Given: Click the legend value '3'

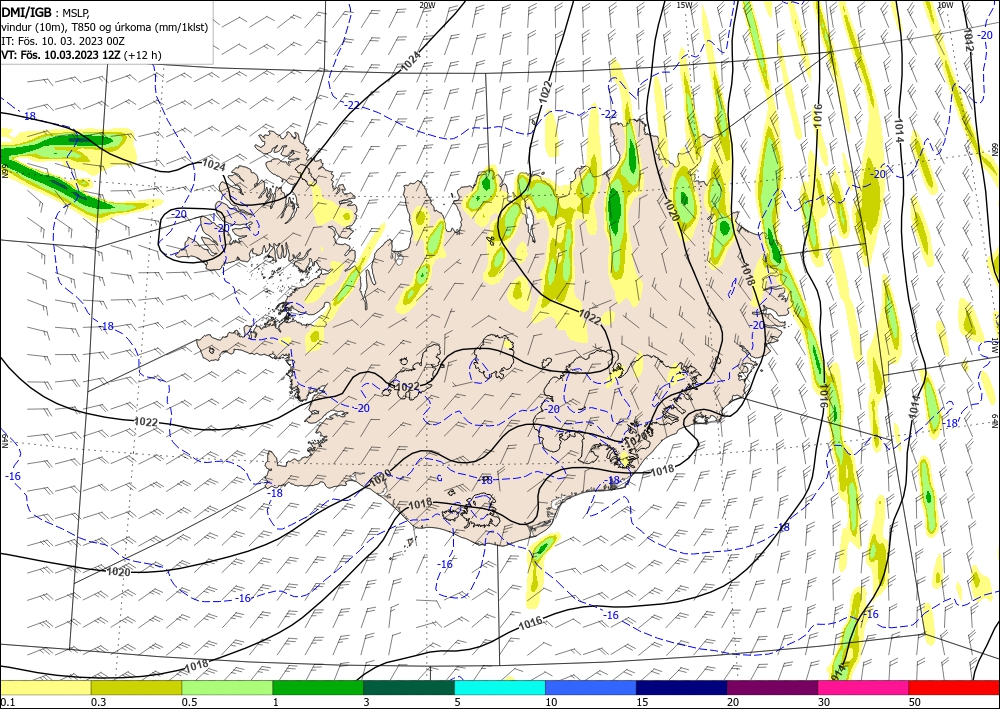Looking at the screenshot, I should (367, 702).
